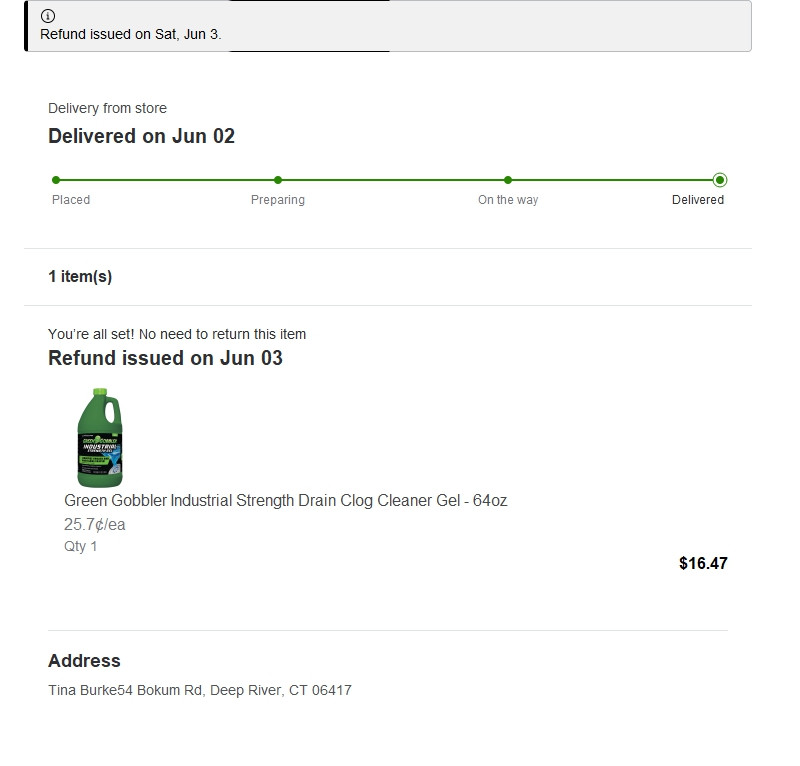Click the 25.7¢/ea unit price
This screenshot has width=800, height=766.
coord(95,525)
